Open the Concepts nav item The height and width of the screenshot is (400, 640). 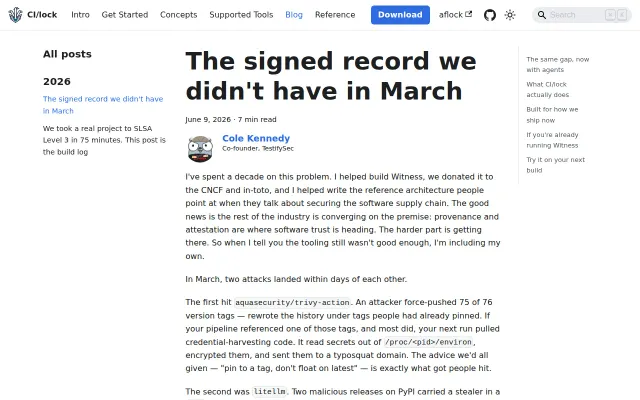click(x=178, y=15)
